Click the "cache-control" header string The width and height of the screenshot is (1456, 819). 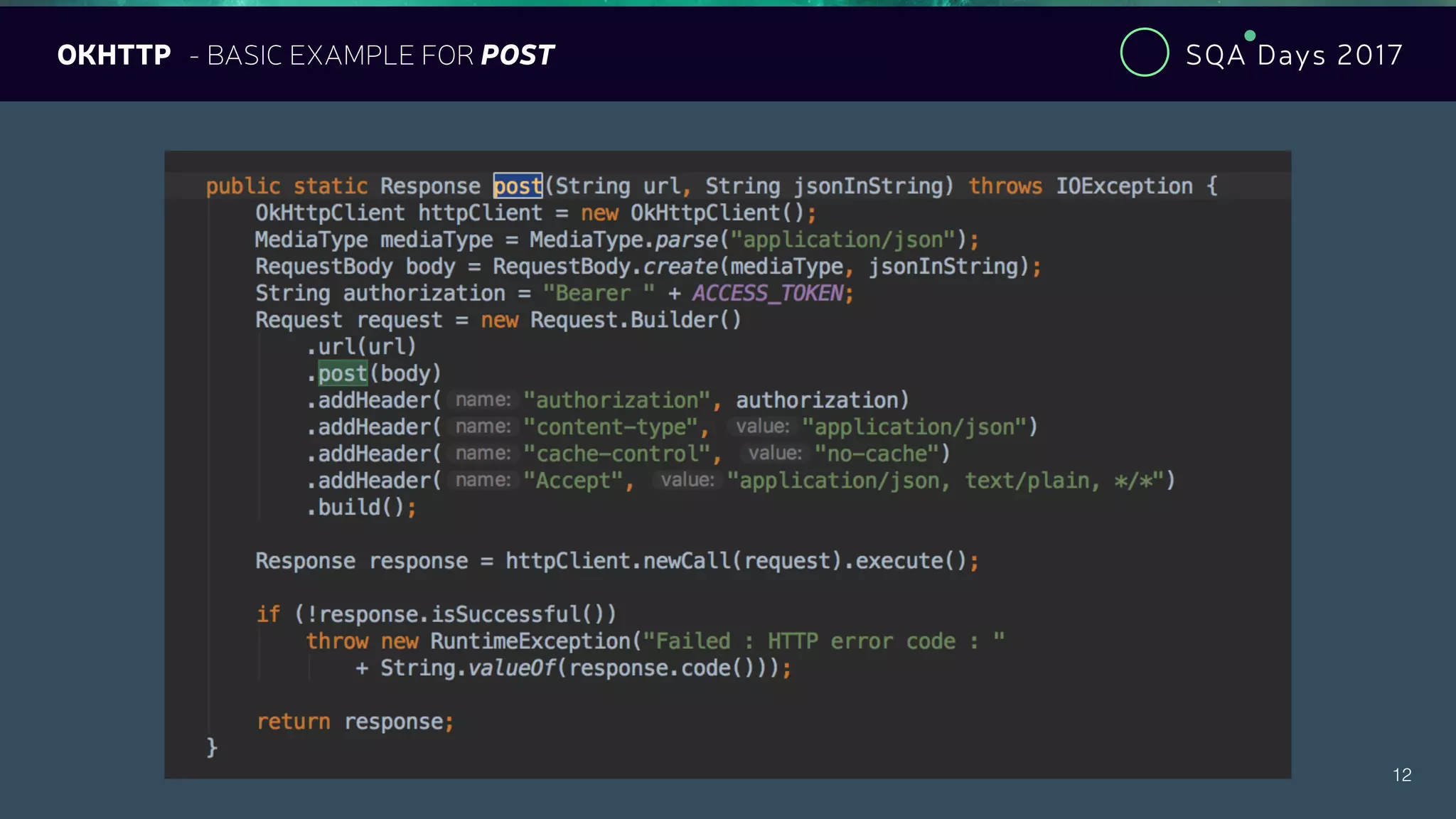pyautogui.click(x=616, y=454)
